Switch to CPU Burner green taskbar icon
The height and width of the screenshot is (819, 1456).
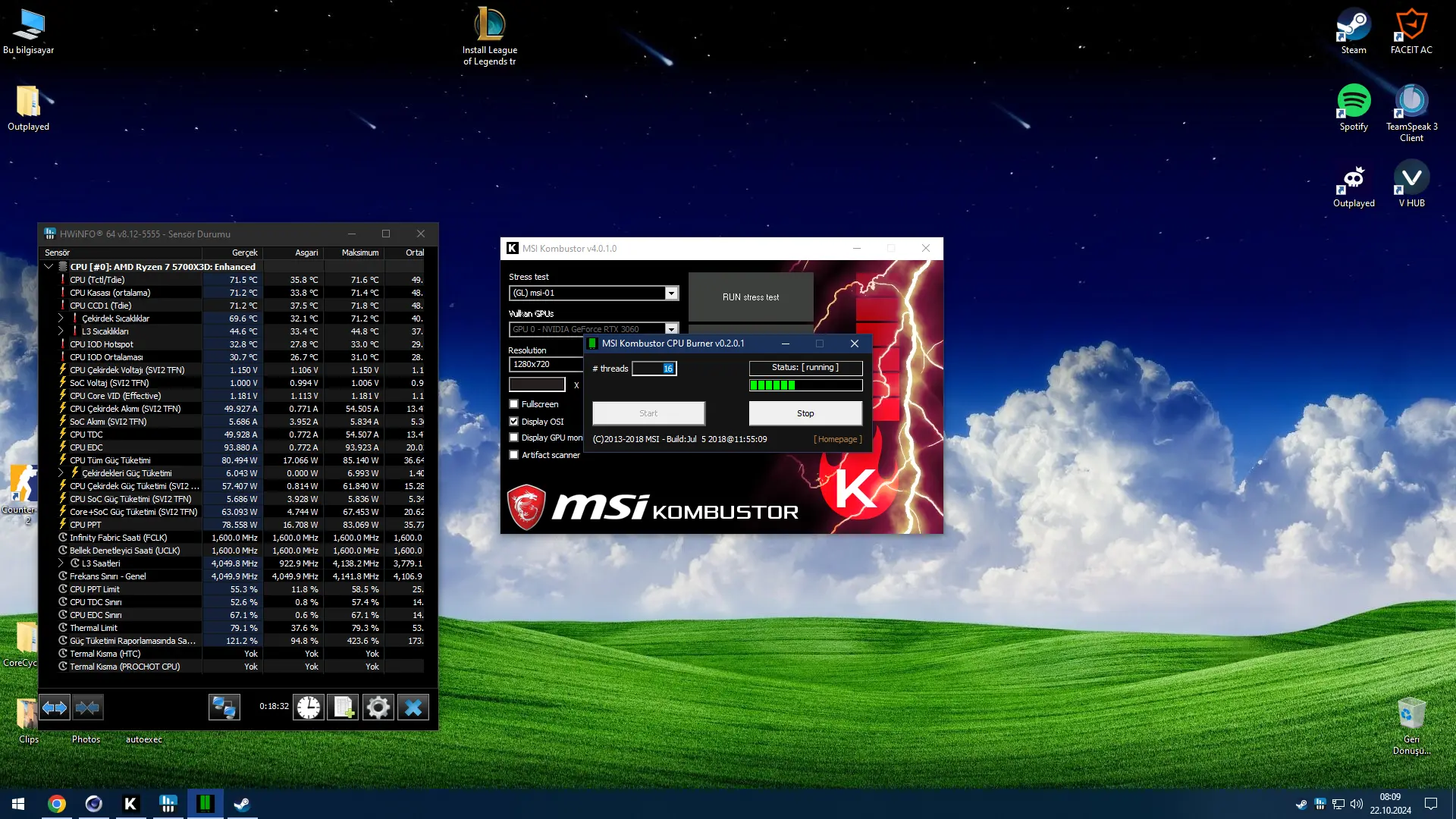[205, 804]
